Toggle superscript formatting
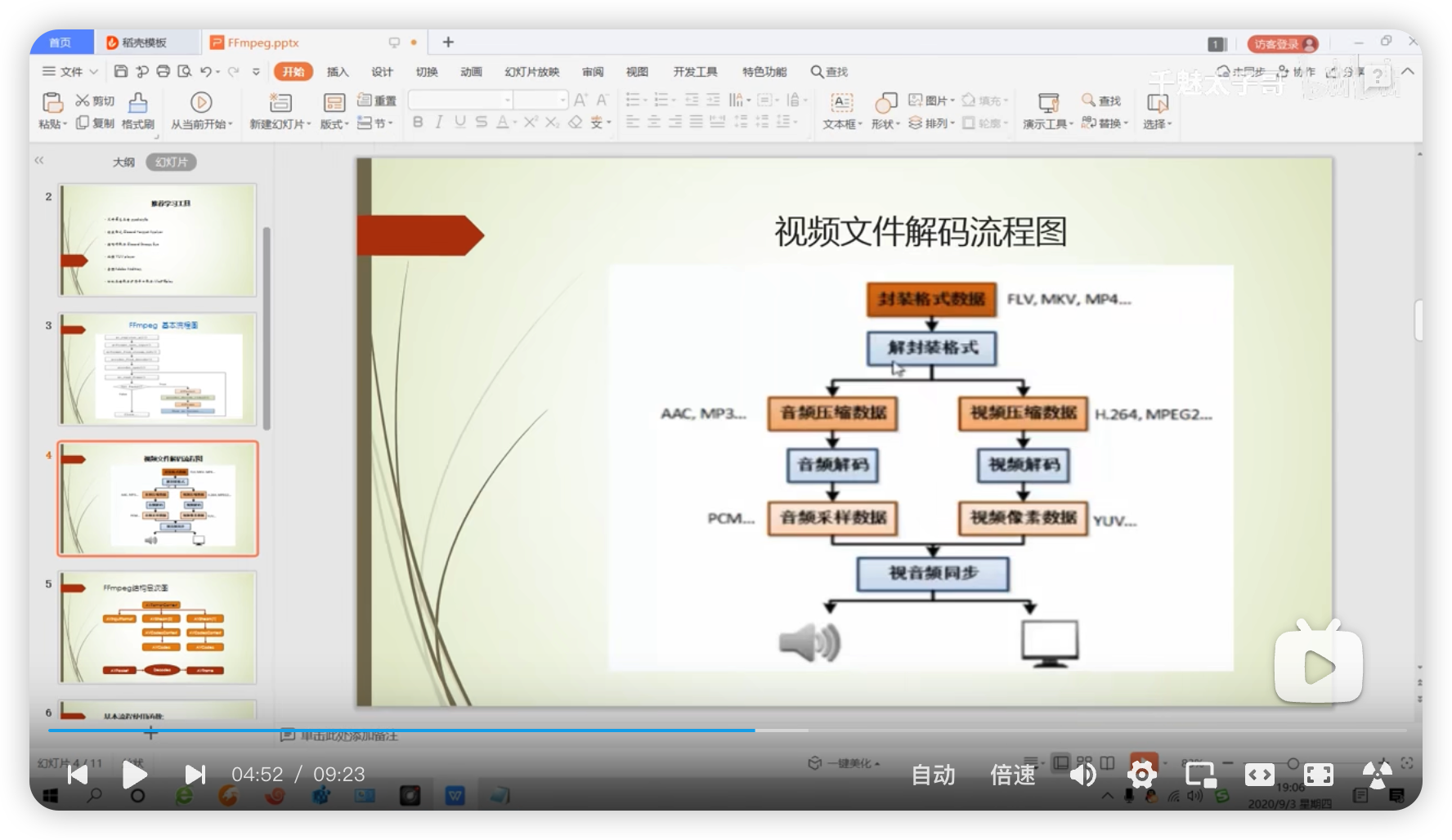Viewport: 1452px width, 840px height. point(531,122)
